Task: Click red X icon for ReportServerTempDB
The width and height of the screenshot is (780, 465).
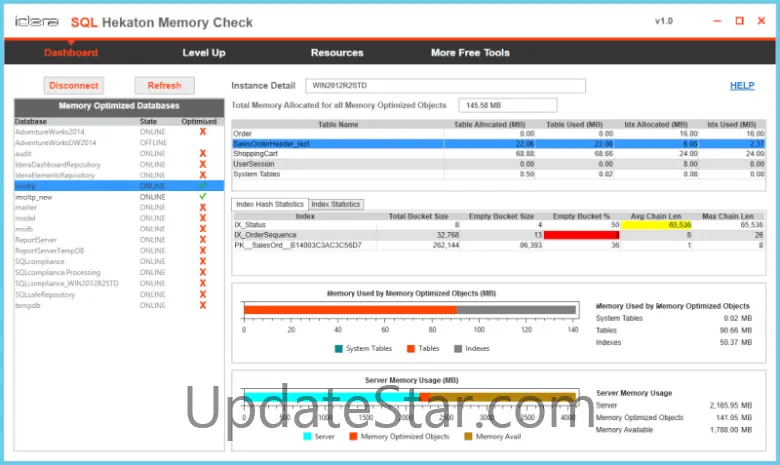Action: tap(202, 251)
